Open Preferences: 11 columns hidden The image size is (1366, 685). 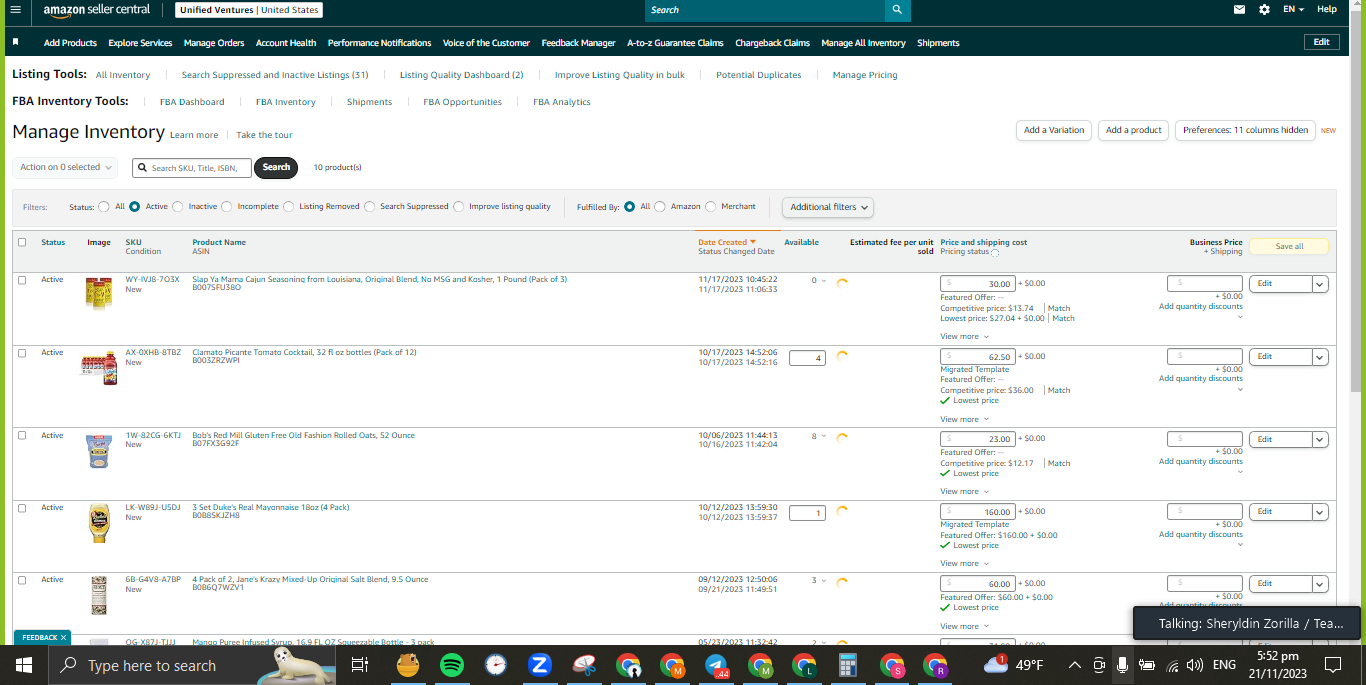[x=1245, y=130]
